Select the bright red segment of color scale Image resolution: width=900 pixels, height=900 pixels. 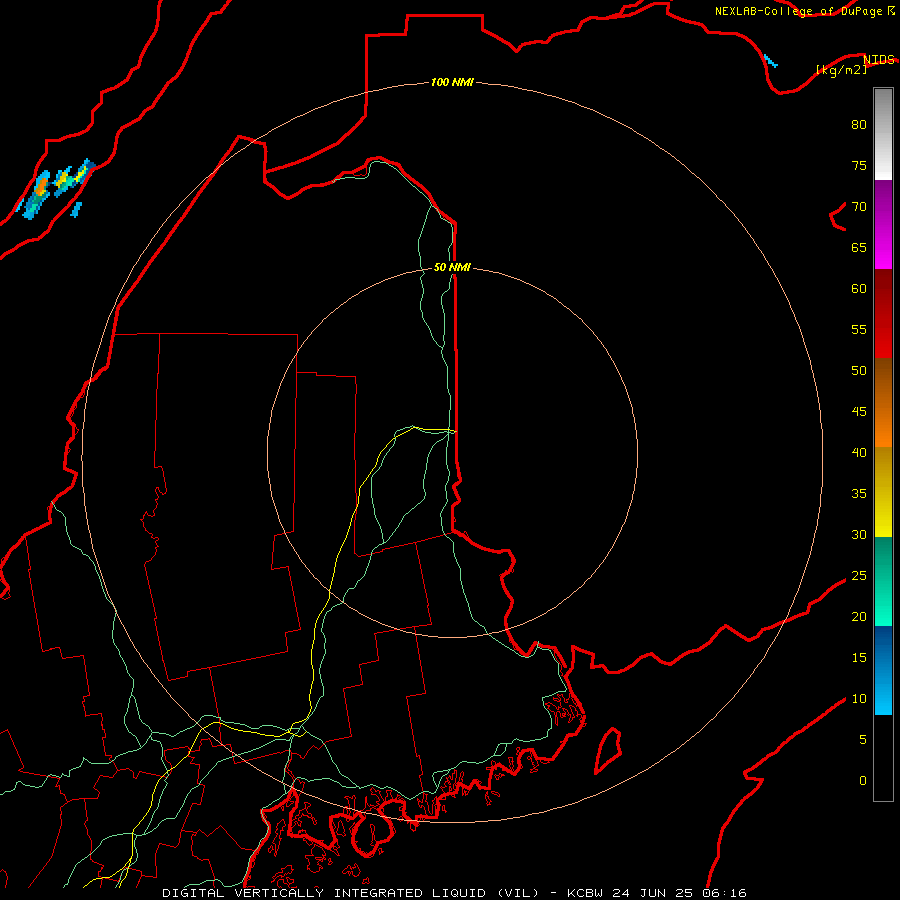[883, 335]
